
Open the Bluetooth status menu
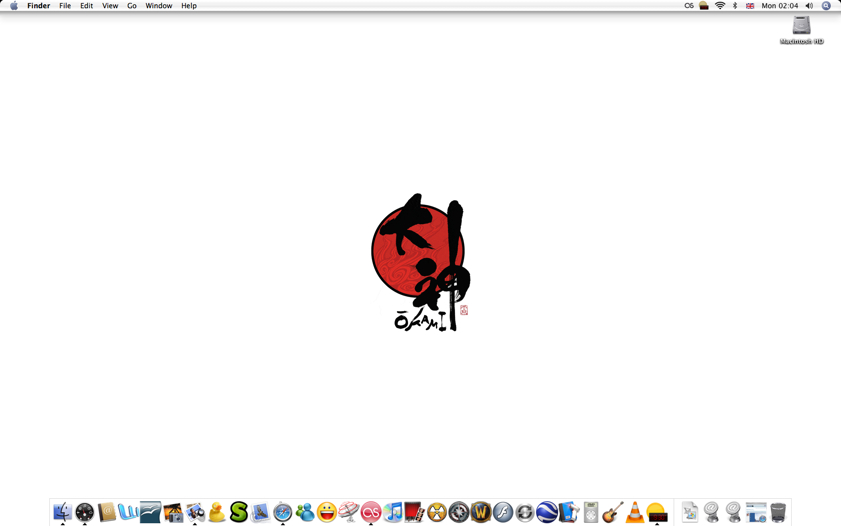point(735,6)
